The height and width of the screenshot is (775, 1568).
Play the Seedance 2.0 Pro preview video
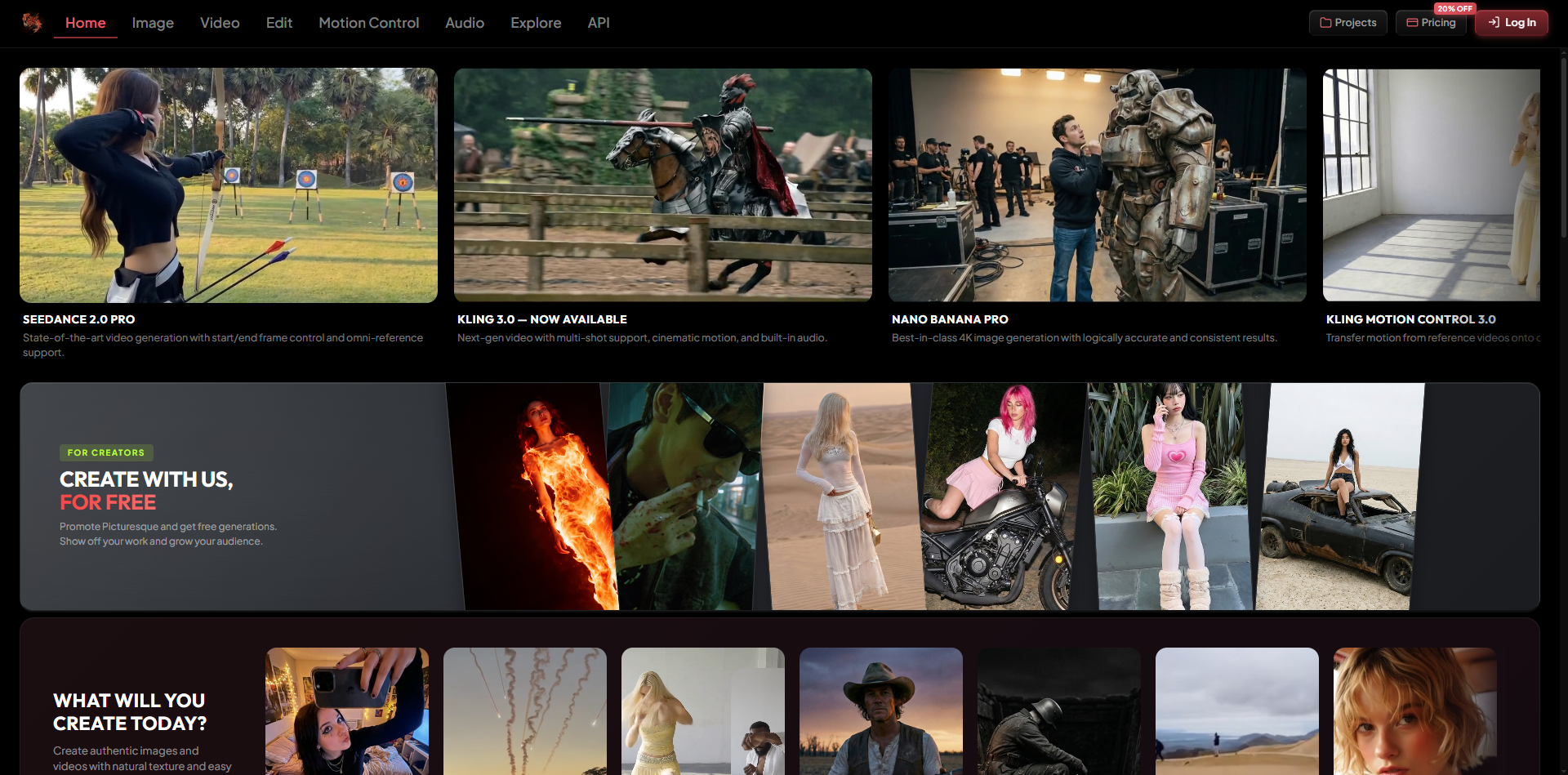click(229, 185)
